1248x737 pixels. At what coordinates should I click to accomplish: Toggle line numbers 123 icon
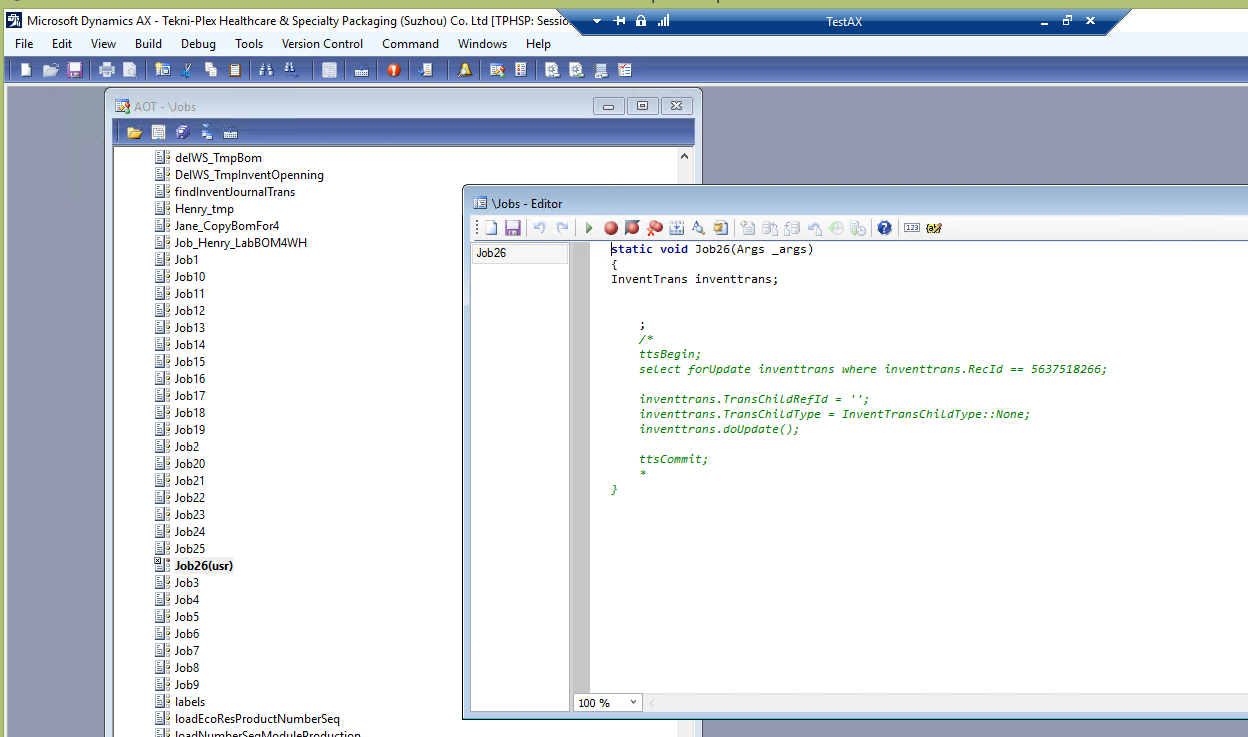[x=912, y=228]
